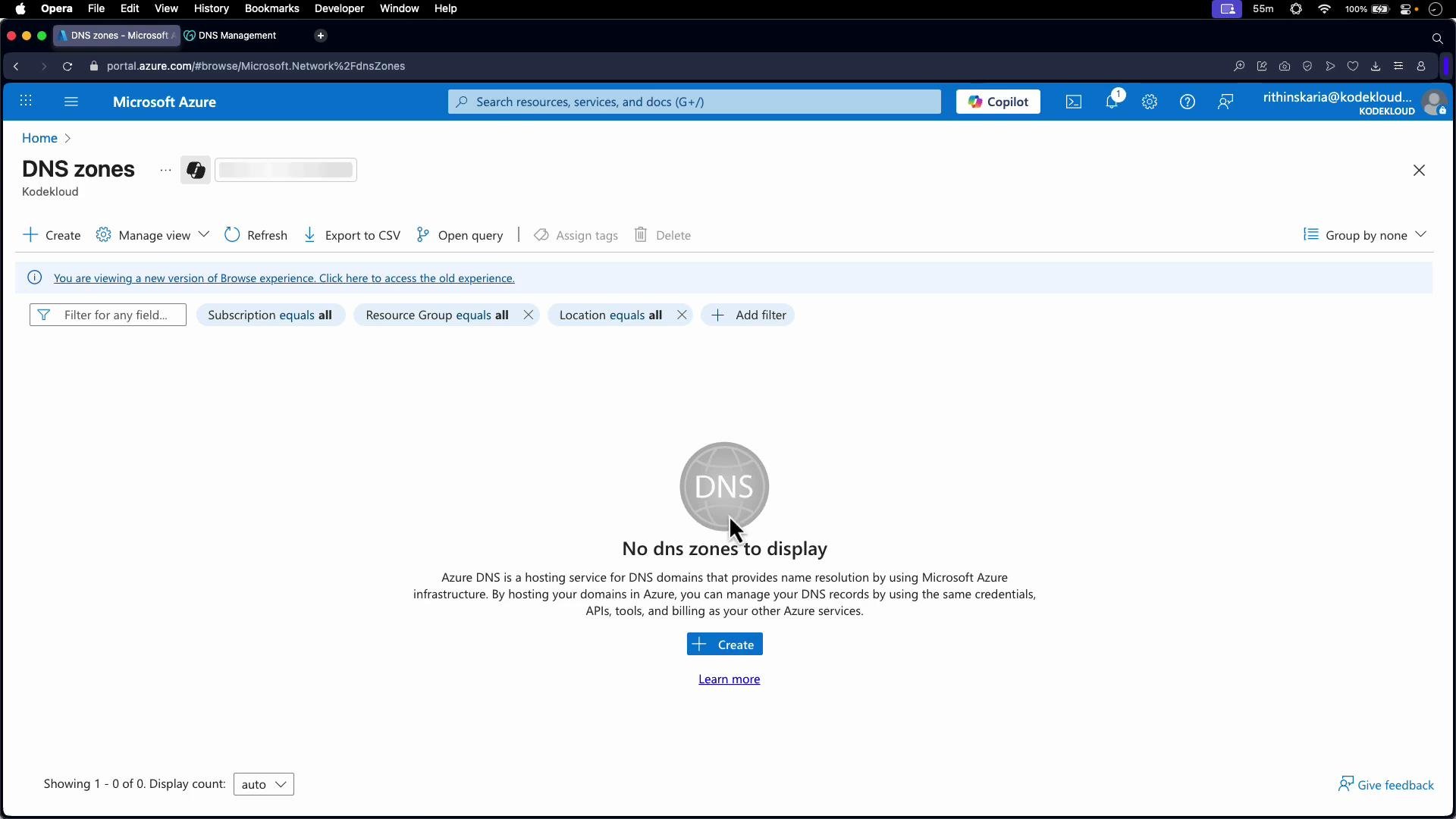Open the Apple menu
The height and width of the screenshot is (819, 1456).
(x=20, y=9)
